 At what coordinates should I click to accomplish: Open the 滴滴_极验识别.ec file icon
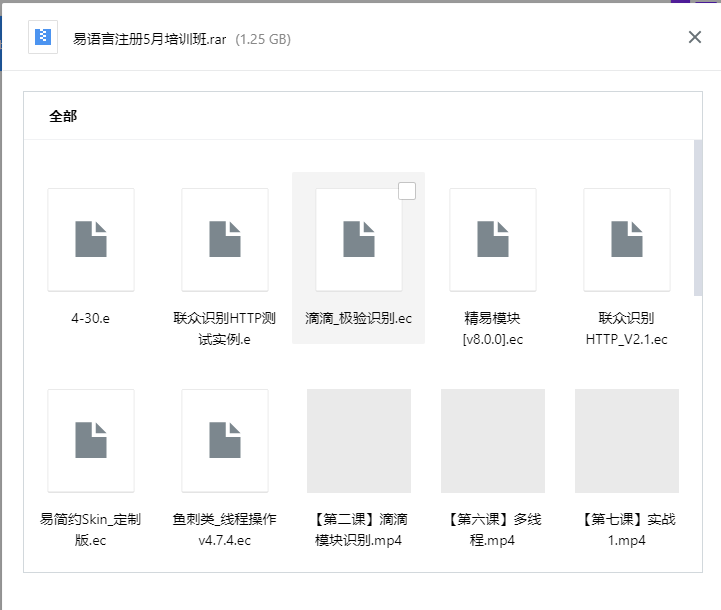coord(359,239)
